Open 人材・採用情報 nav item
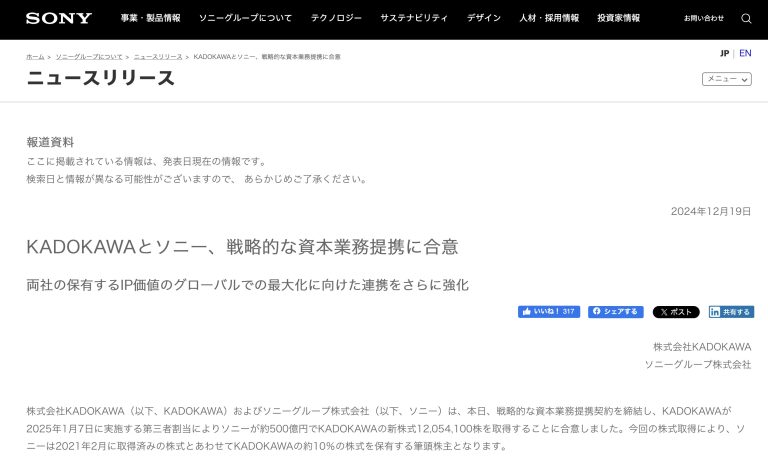This screenshot has width=768, height=461. point(549,18)
